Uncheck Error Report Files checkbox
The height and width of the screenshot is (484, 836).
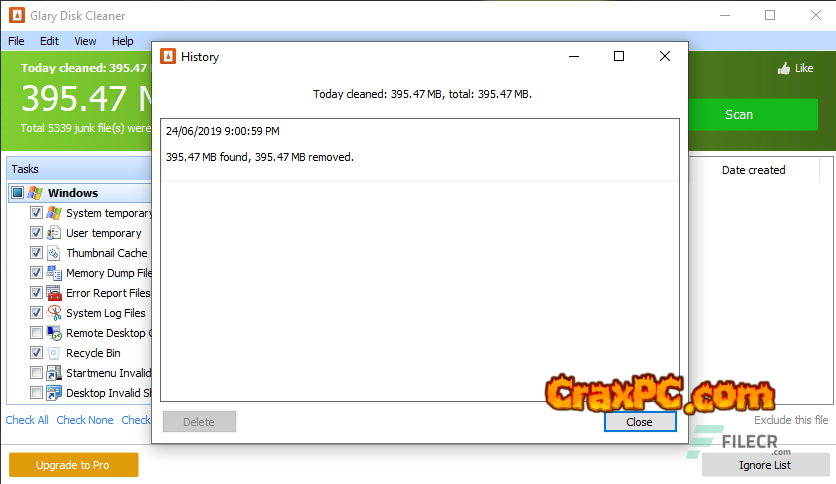point(36,293)
